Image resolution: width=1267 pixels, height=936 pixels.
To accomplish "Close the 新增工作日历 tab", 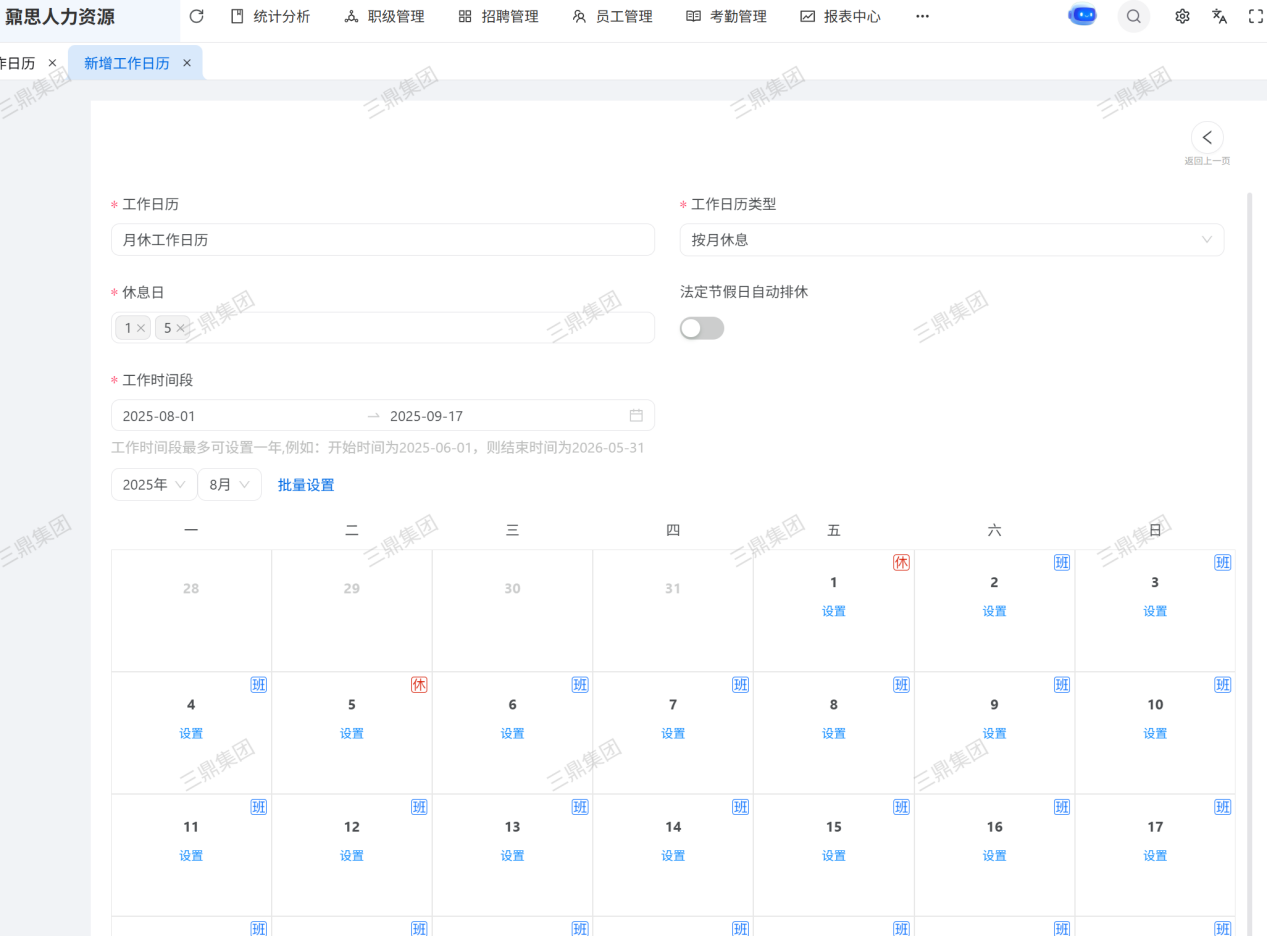I will pyautogui.click(x=187, y=63).
